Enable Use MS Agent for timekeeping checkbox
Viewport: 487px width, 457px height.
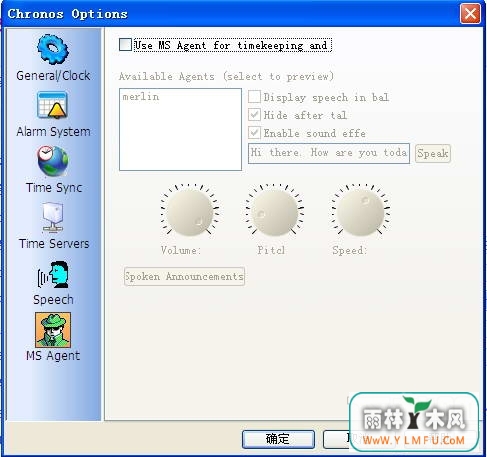click(x=125, y=45)
